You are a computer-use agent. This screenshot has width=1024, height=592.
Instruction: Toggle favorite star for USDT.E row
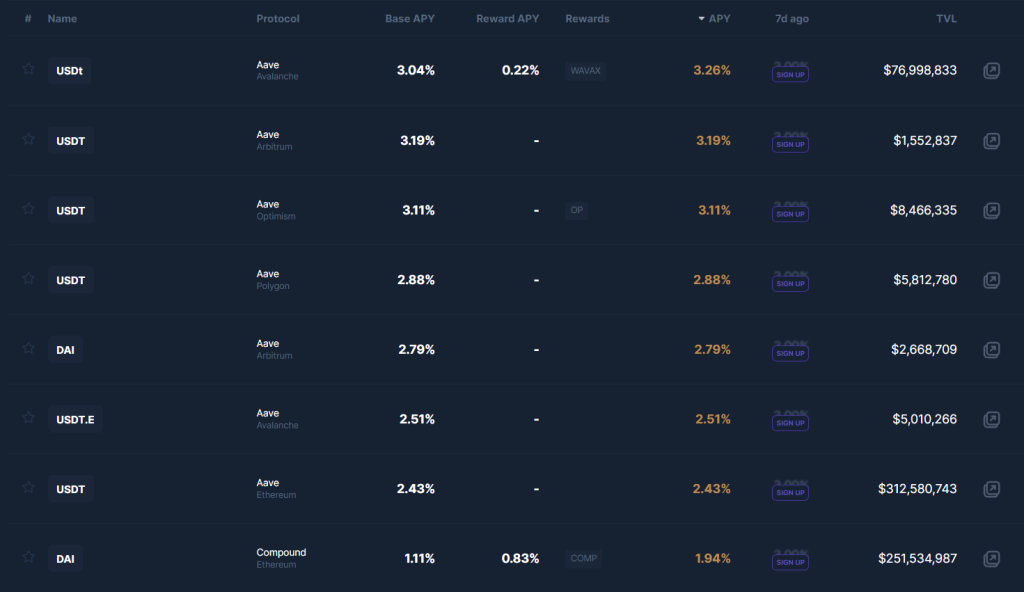pyautogui.click(x=28, y=418)
